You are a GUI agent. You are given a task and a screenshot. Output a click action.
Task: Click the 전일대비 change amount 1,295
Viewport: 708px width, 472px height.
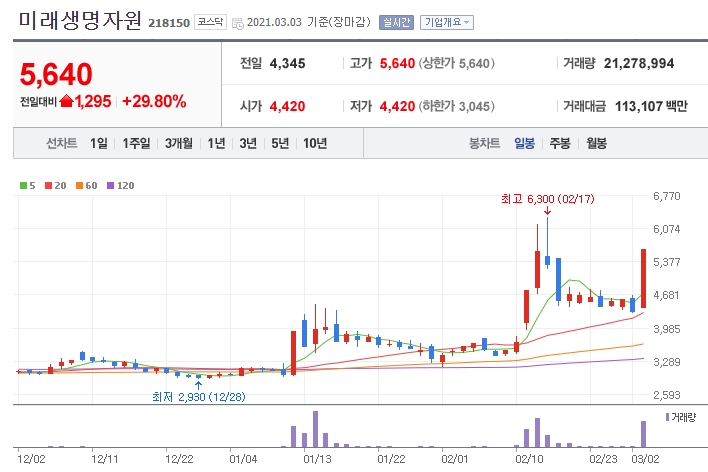coord(93,101)
